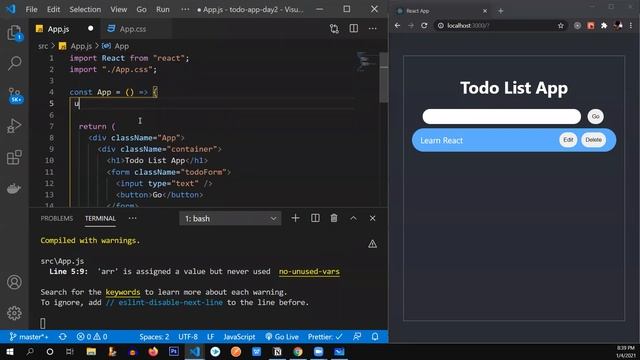Open the terminal selector dropdown '1: bash'
Image resolution: width=640 pixels, height=360 pixels.
coord(230,218)
